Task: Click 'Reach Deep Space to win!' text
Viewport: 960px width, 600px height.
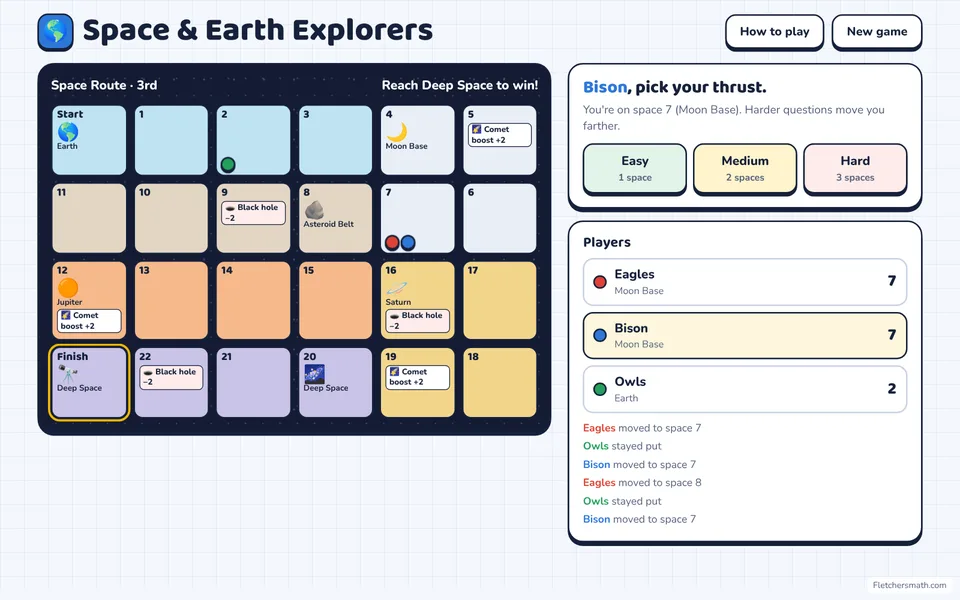Action: click(460, 85)
